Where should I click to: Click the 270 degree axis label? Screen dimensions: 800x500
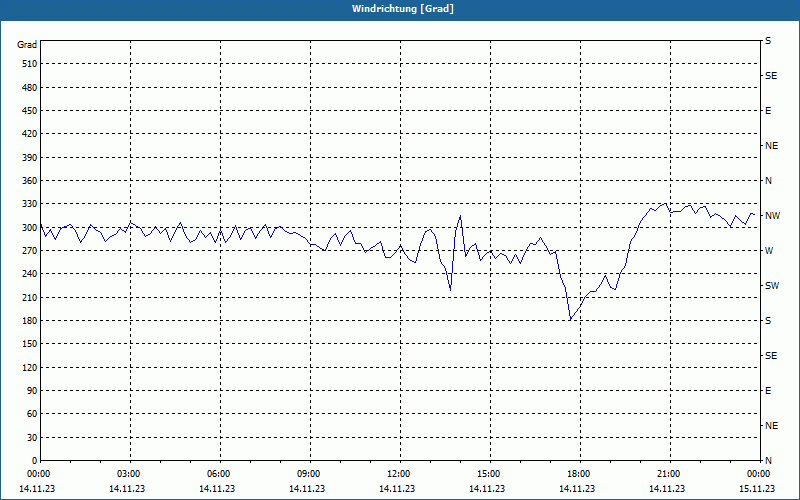(30, 251)
